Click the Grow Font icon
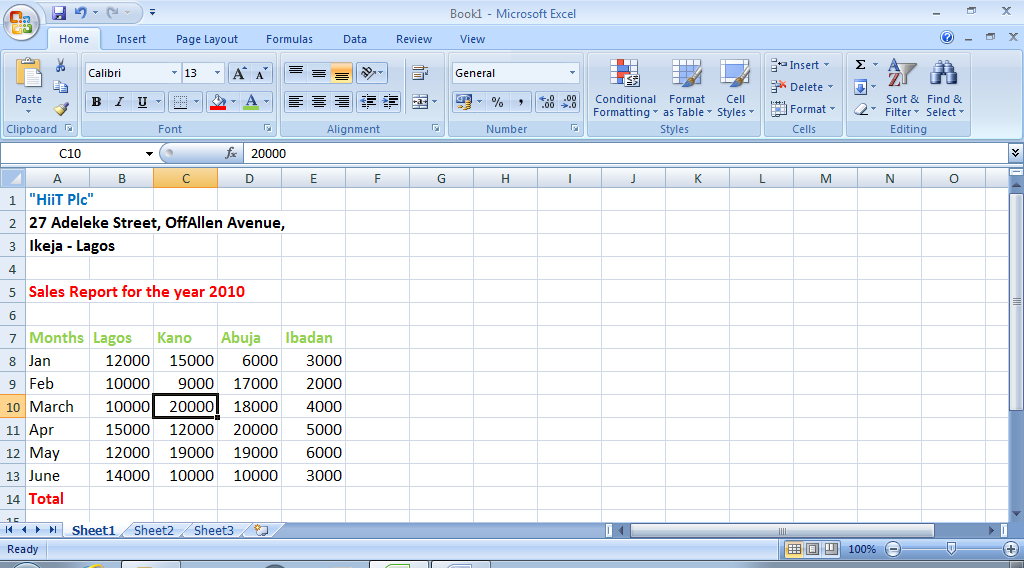1024x568 pixels. pos(239,73)
